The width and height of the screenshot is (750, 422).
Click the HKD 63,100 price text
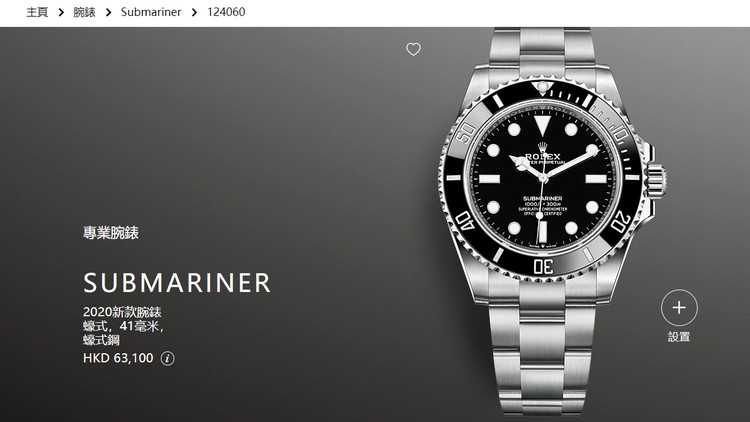click(118, 358)
